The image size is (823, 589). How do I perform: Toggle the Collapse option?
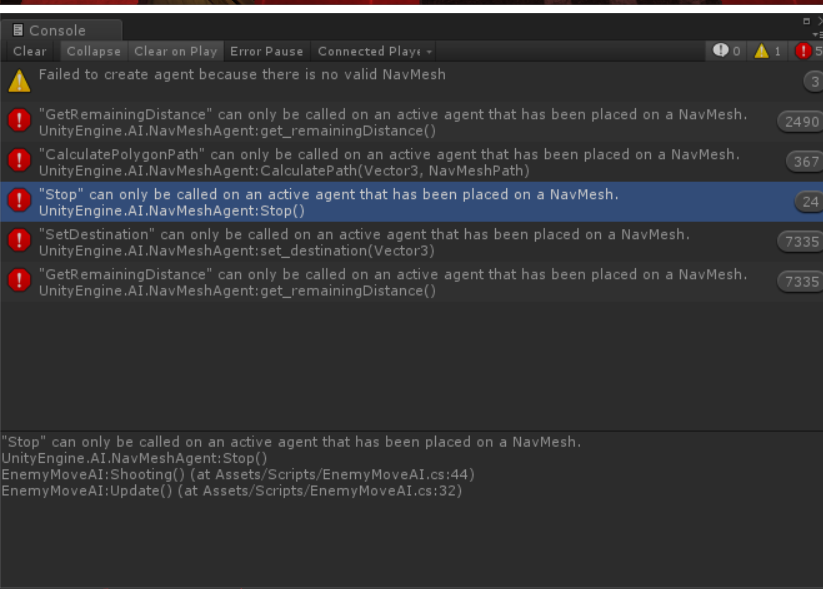click(93, 51)
